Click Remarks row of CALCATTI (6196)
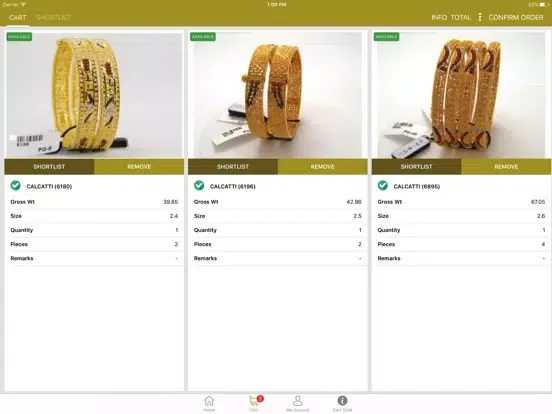The height and width of the screenshot is (414, 552). (x=278, y=258)
